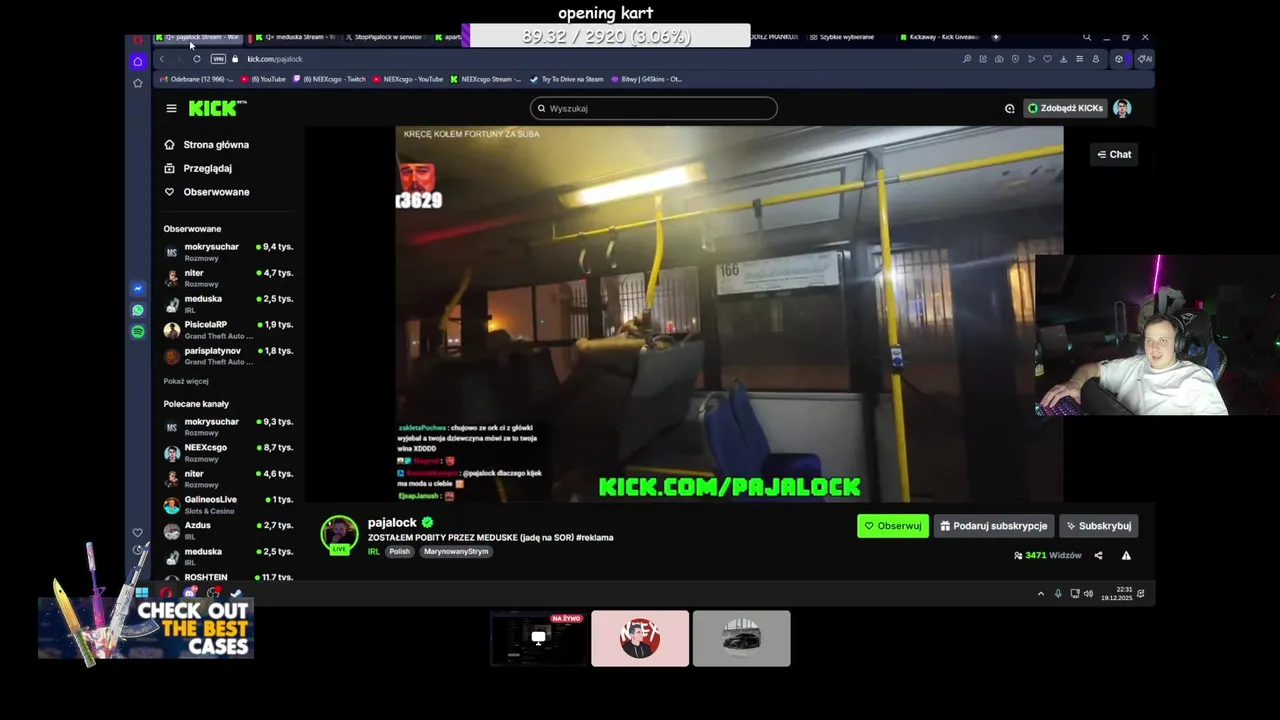Open mokrysuchar channel in the Obserwowane list
Image resolution: width=1280 pixels, height=720 pixels.
coord(228,251)
